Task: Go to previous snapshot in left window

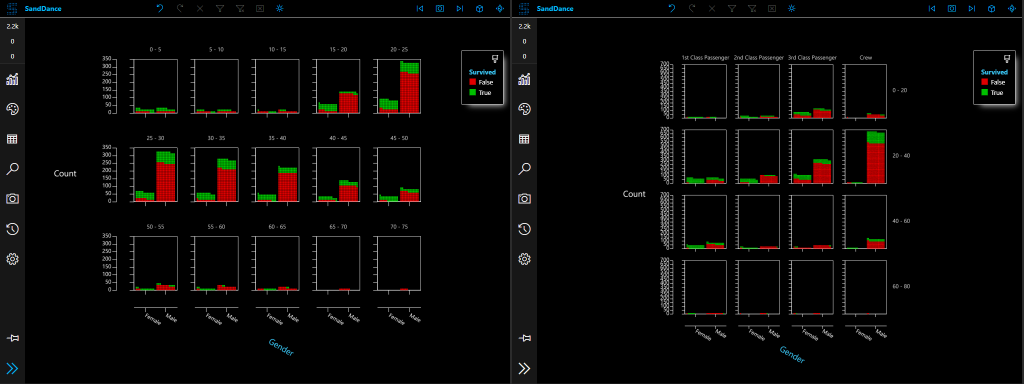Action: (x=420, y=8)
